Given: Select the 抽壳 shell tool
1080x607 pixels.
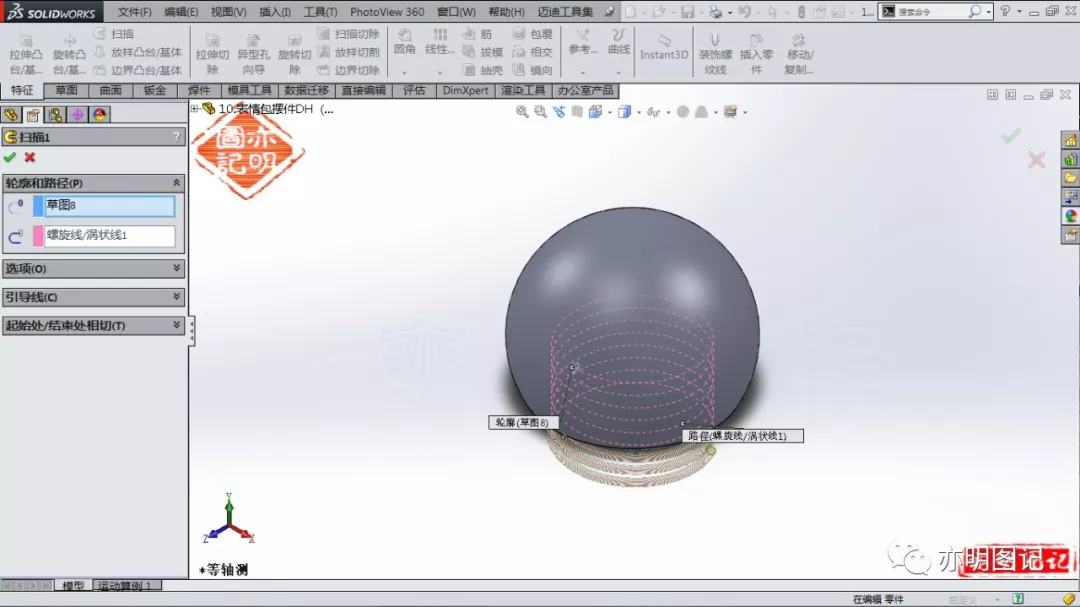Looking at the screenshot, I should pos(482,70).
